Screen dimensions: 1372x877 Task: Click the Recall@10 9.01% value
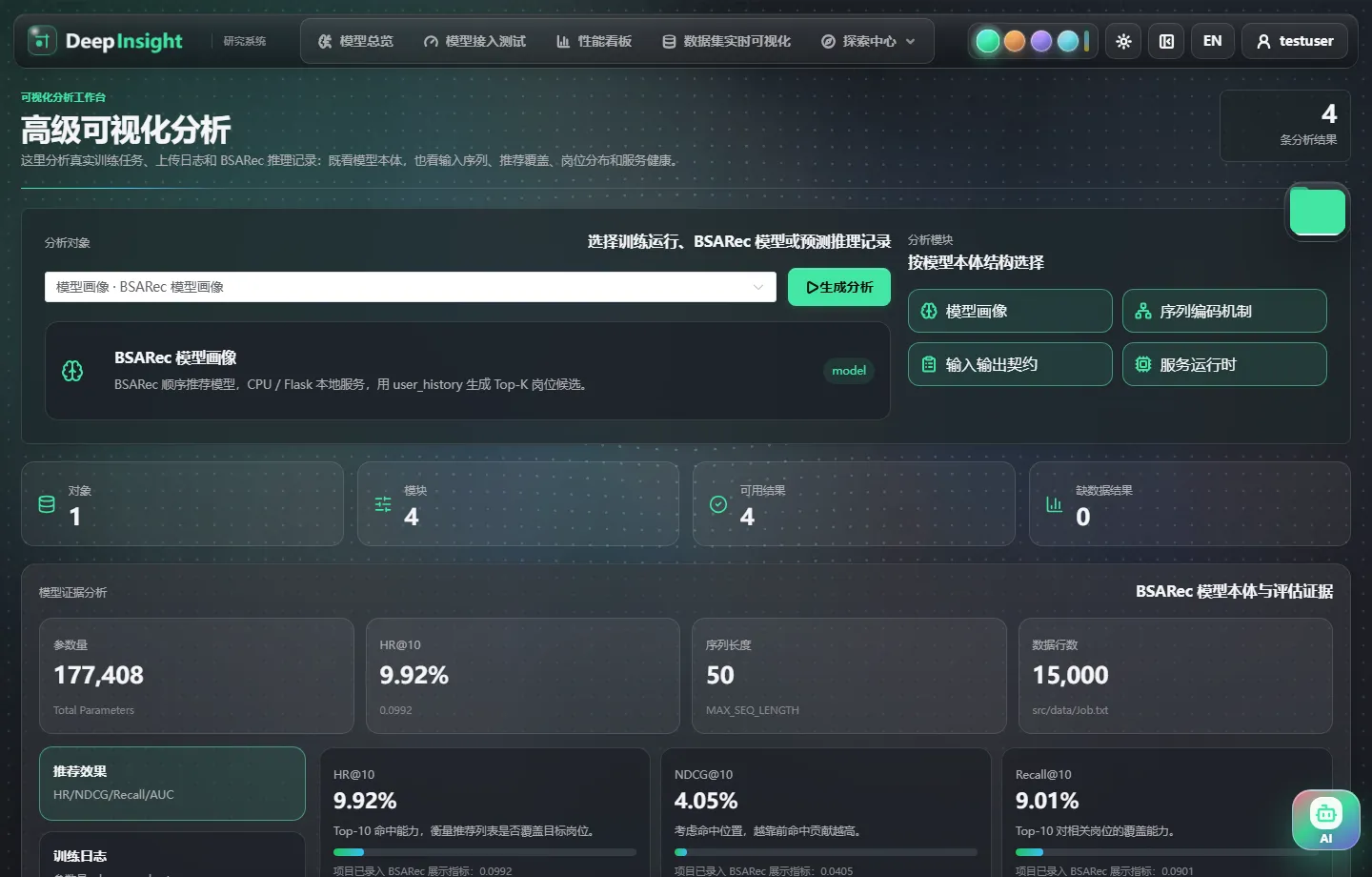tap(1047, 801)
